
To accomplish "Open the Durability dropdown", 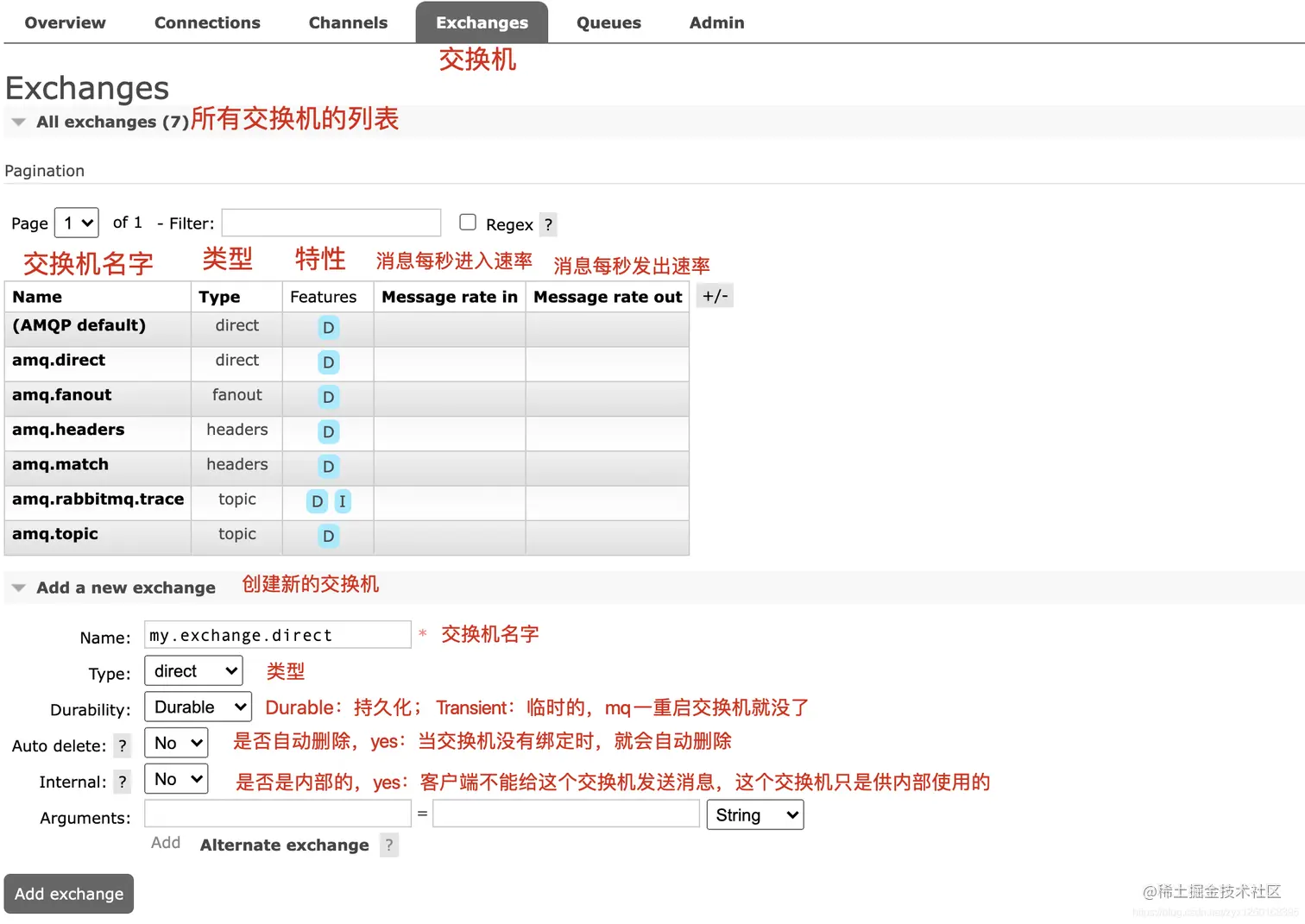I will click(x=198, y=707).
